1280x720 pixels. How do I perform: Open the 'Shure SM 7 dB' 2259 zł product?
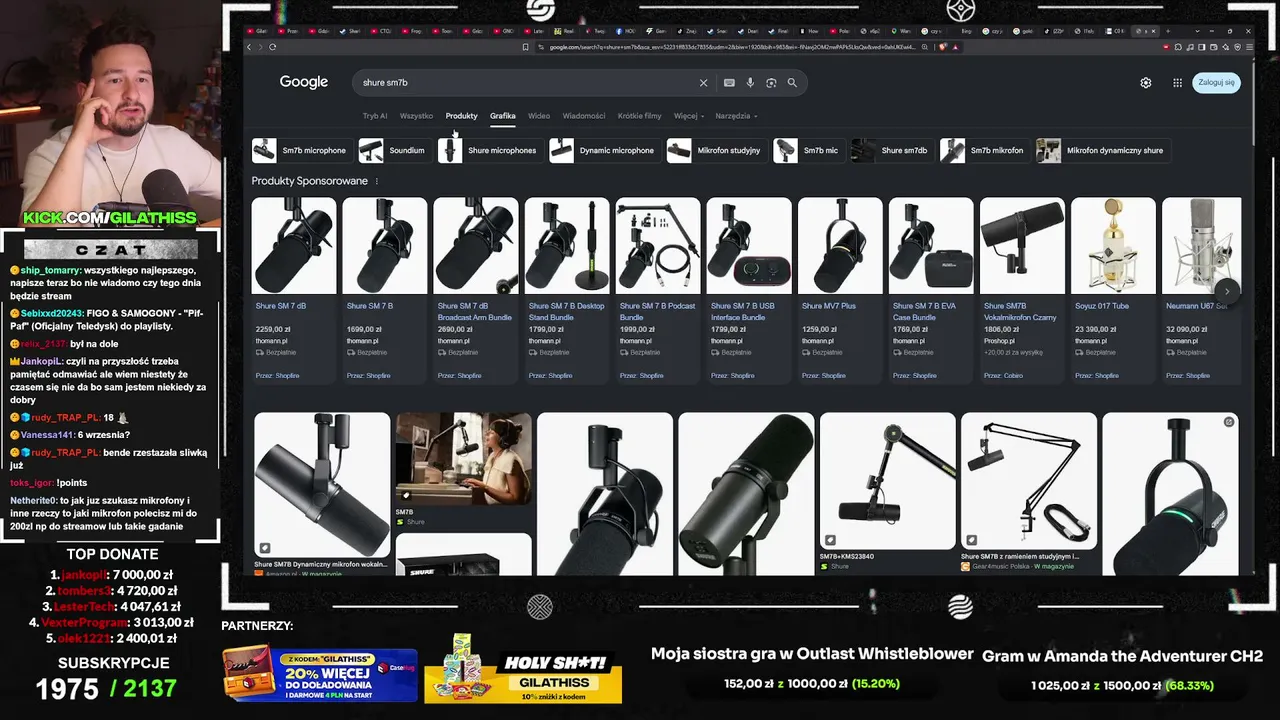(x=294, y=291)
